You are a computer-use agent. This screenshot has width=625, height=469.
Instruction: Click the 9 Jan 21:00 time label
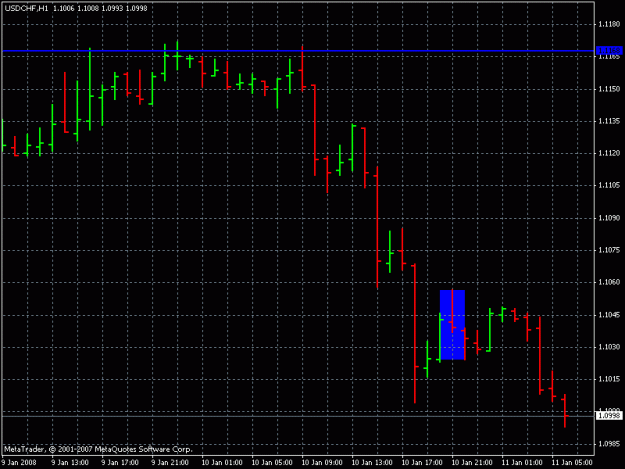tap(170, 463)
